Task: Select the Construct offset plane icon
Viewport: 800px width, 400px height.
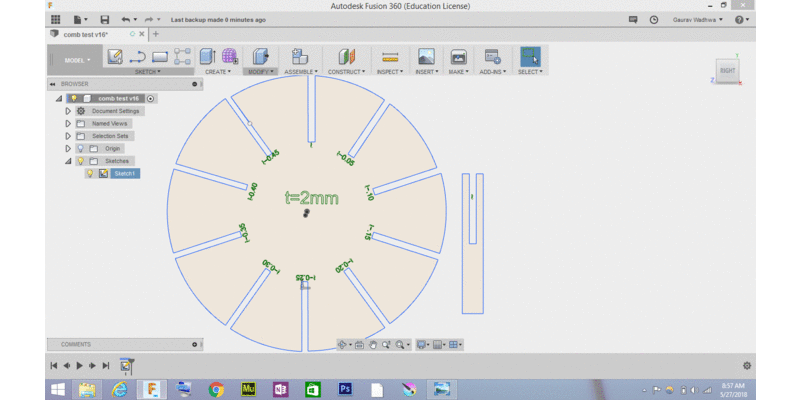Action: [x=347, y=57]
